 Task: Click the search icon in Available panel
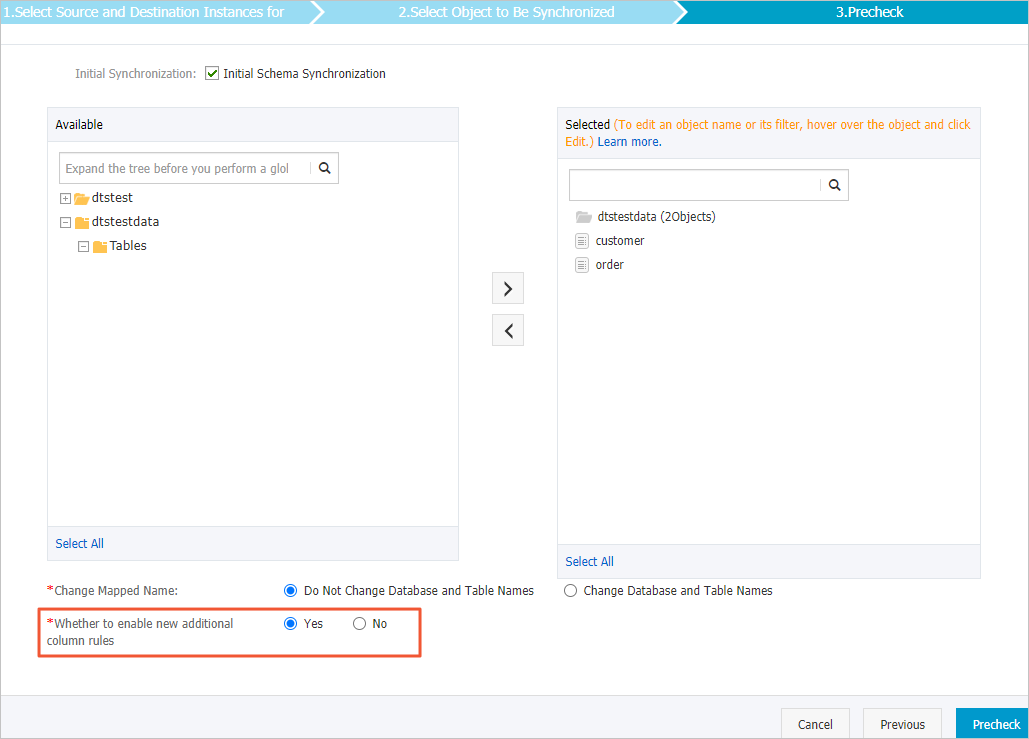tap(324, 168)
